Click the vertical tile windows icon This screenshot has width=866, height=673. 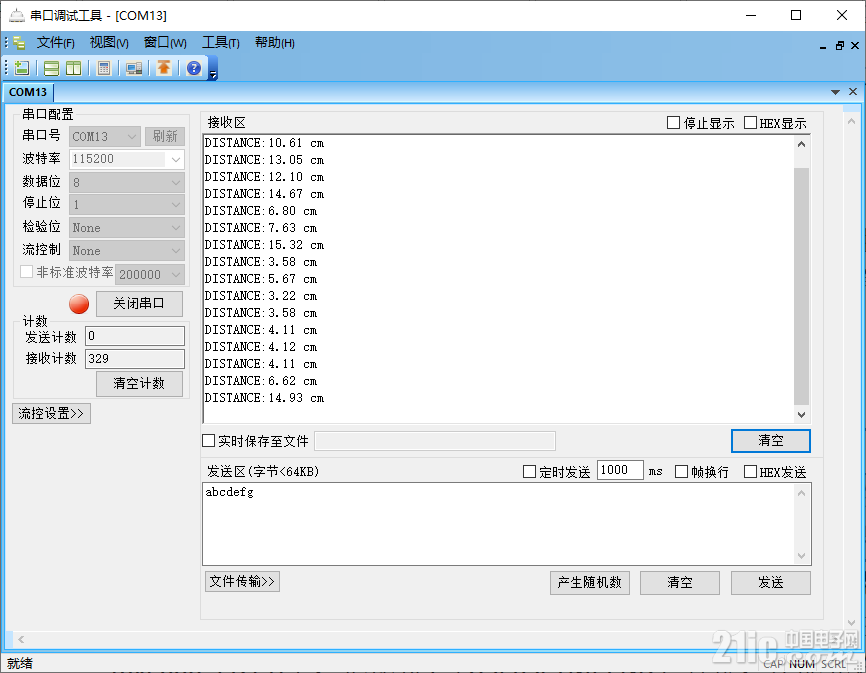[x=73, y=68]
